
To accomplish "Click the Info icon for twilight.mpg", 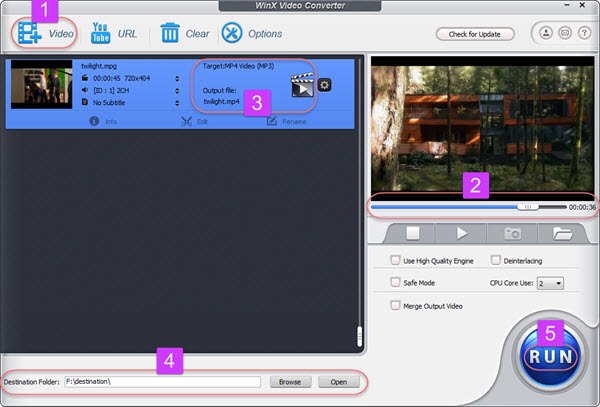I will tap(94, 121).
